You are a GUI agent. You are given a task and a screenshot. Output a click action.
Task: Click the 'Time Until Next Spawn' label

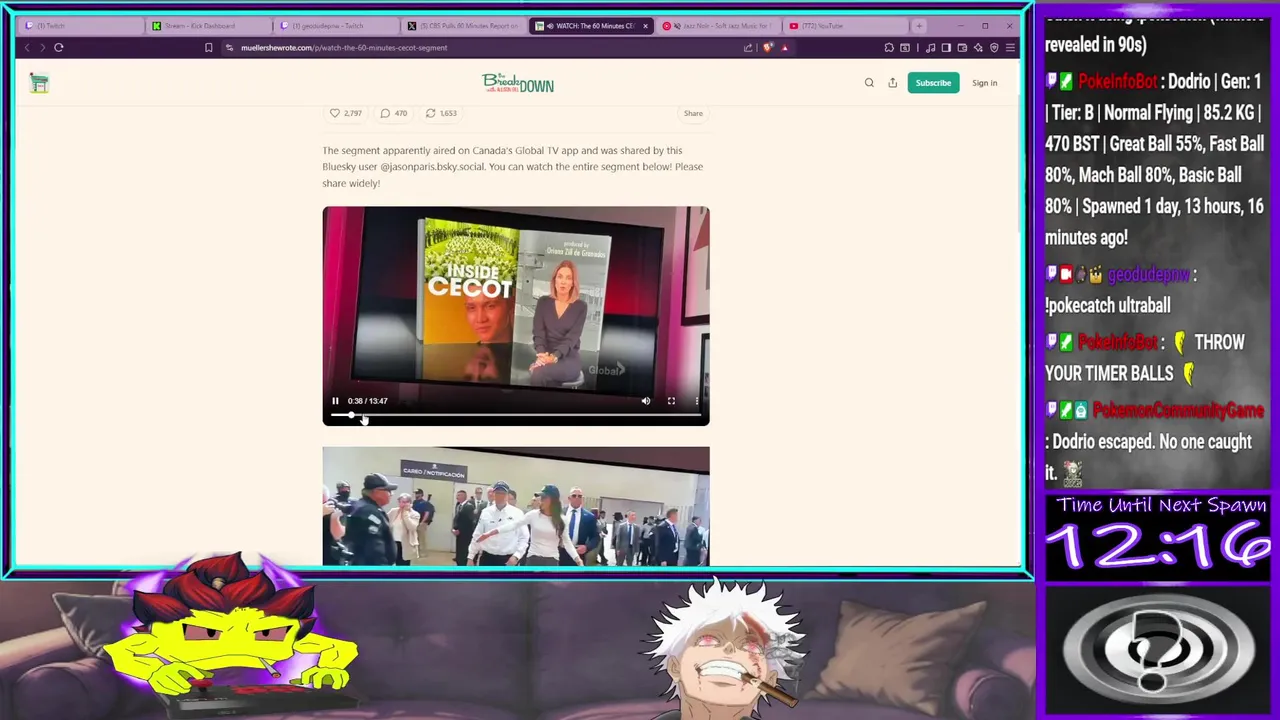[x=1162, y=505]
